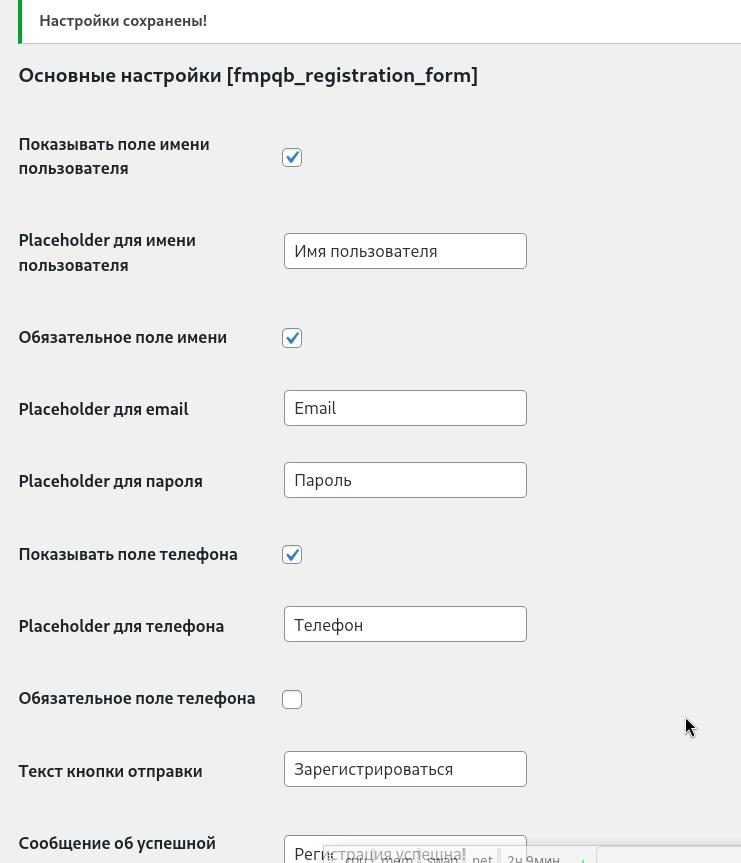This screenshot has height=863, width=741.
Task: Toggle the 'Обязательное поле имени' checkbox
Action: click(x=292, y=338)
